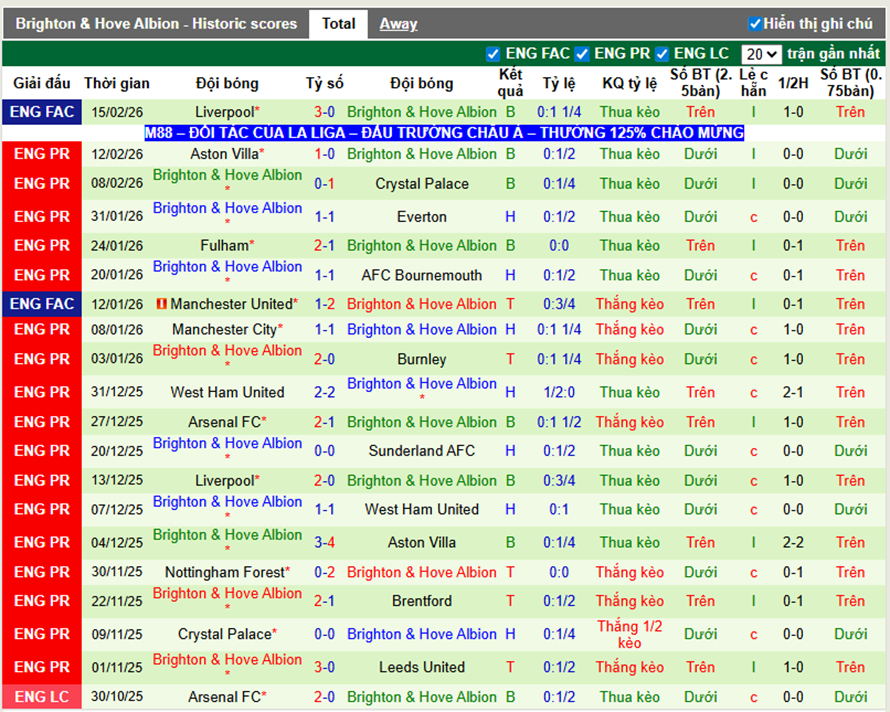Uncheck the ENG PR filter checkbox

pyautogui.click(x=581, y=54)
